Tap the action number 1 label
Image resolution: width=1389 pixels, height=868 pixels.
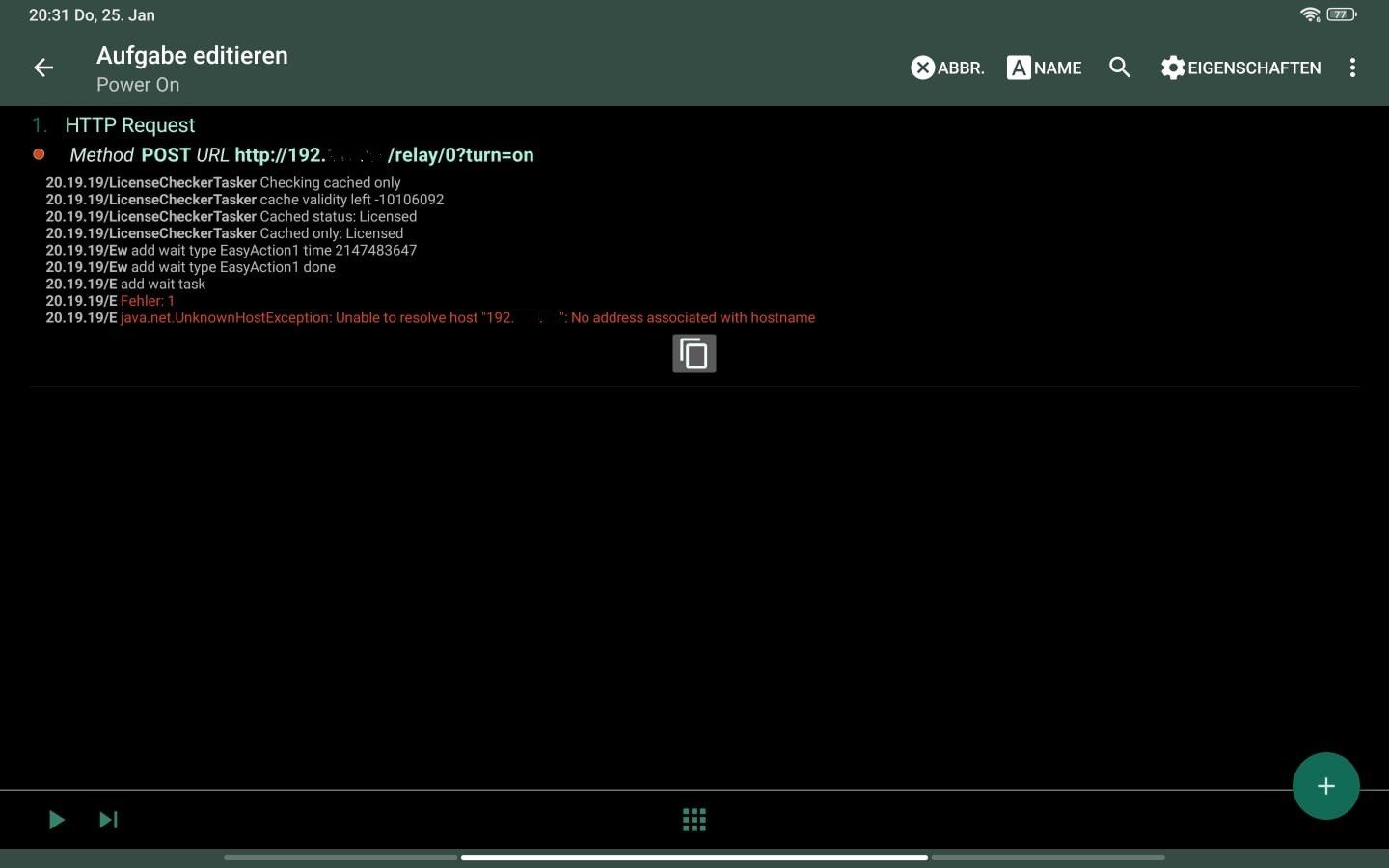(39, 125)
